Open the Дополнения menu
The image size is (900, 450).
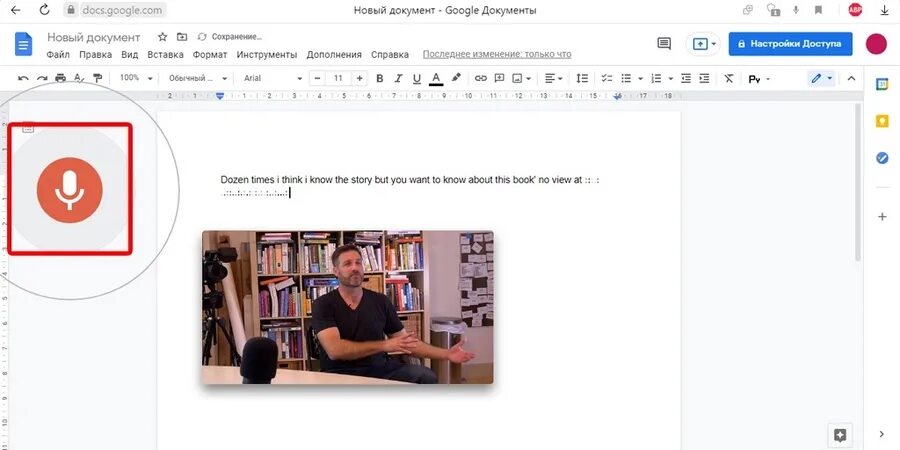(x=334, y=55)
